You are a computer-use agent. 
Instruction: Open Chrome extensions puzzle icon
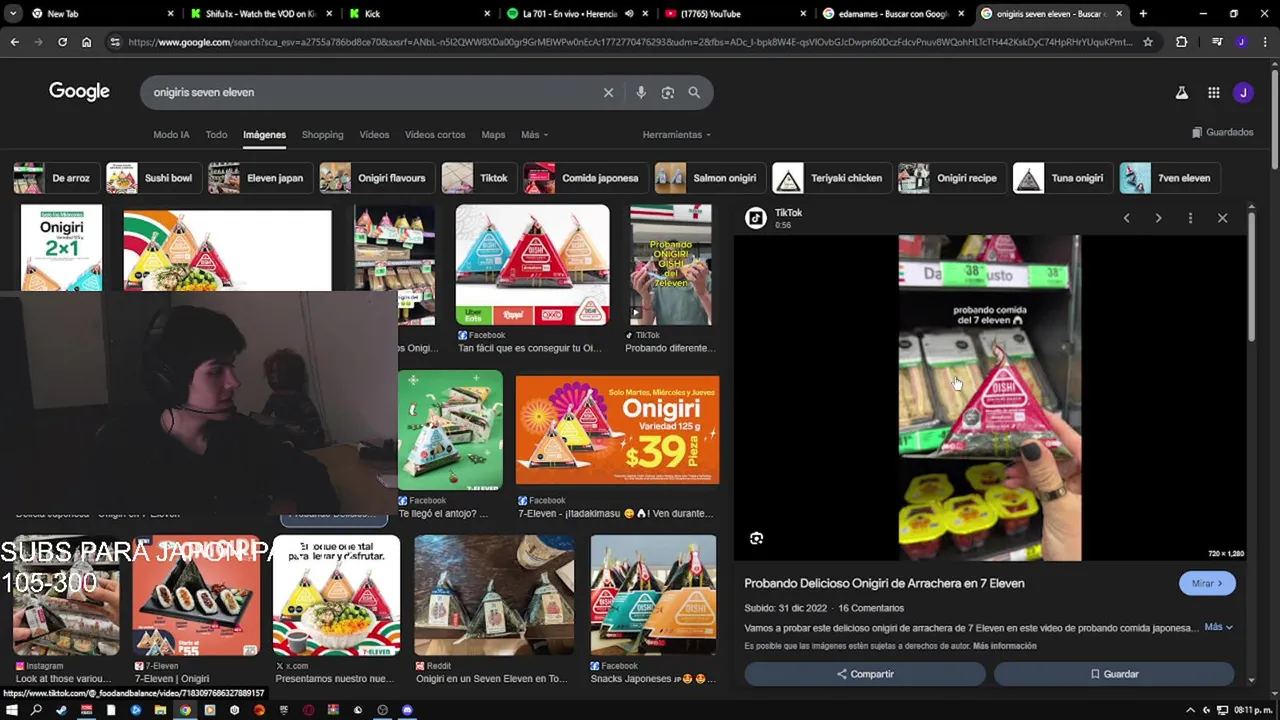tap(1181, 42)
